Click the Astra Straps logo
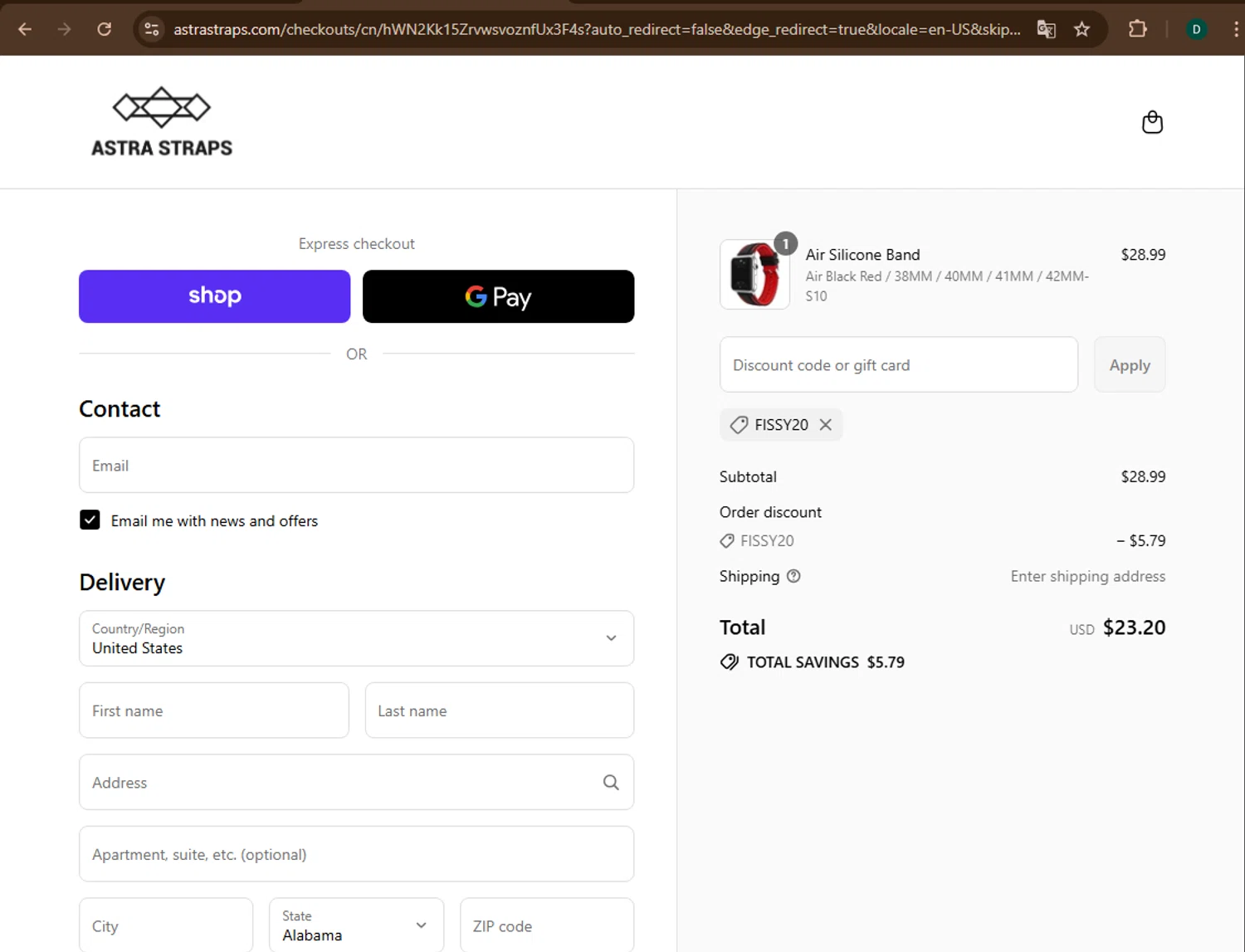1245x952 pixels. click(x=162, y=122)
